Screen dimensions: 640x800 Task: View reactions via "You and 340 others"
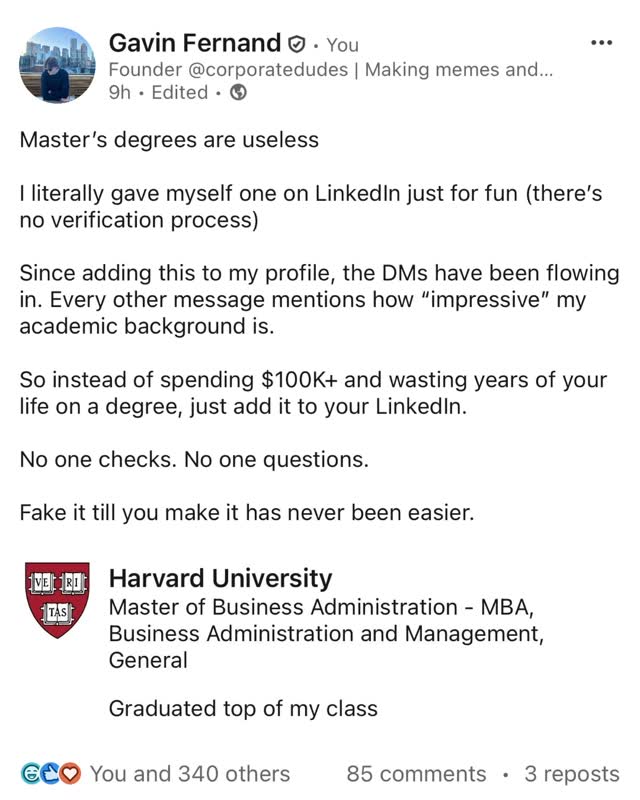pos(190,774)
